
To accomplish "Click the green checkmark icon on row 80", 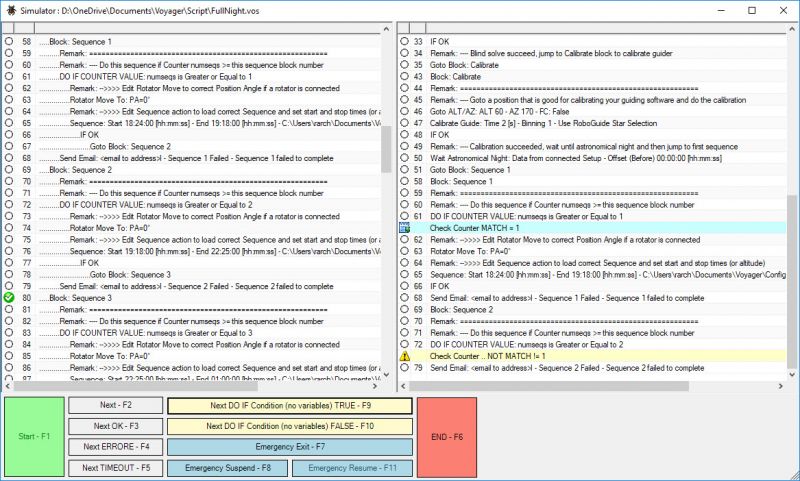I will [9, 298].
